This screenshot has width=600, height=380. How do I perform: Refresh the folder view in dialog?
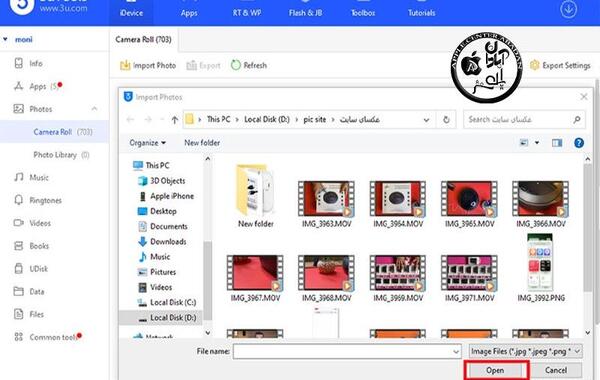(x=446, y=120)
